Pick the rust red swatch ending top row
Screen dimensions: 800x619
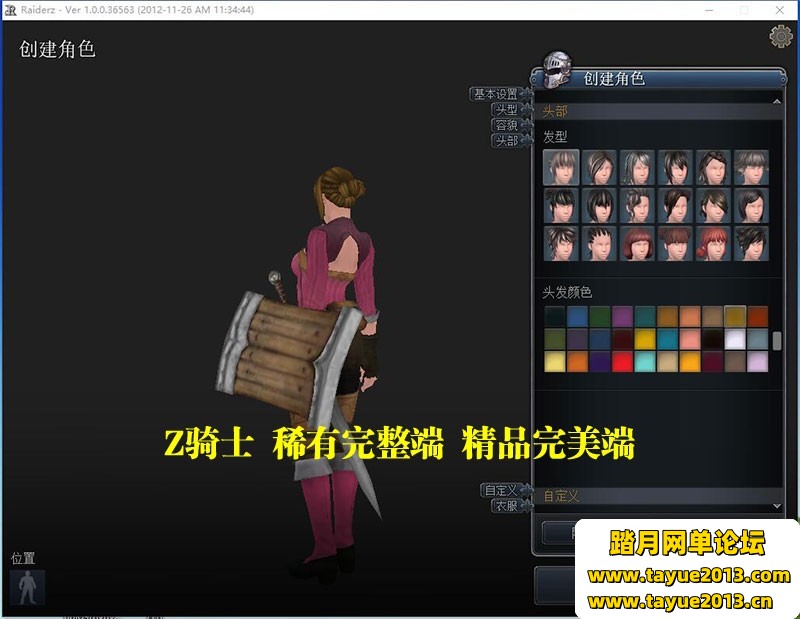(x=758, y=316)
